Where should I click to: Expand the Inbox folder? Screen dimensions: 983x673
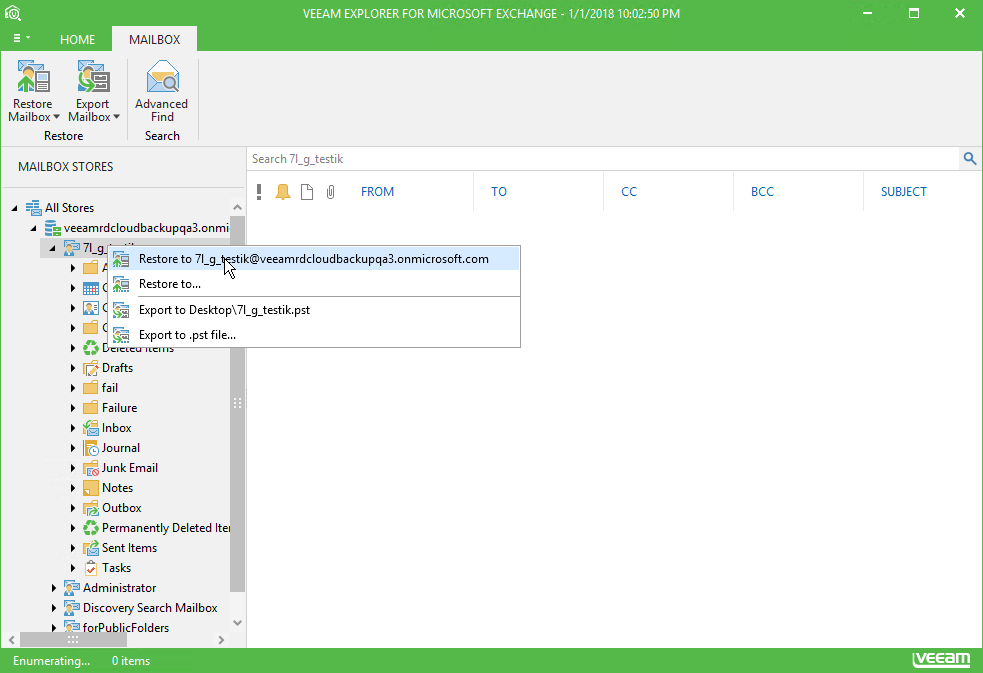click(x=73, y=428)
